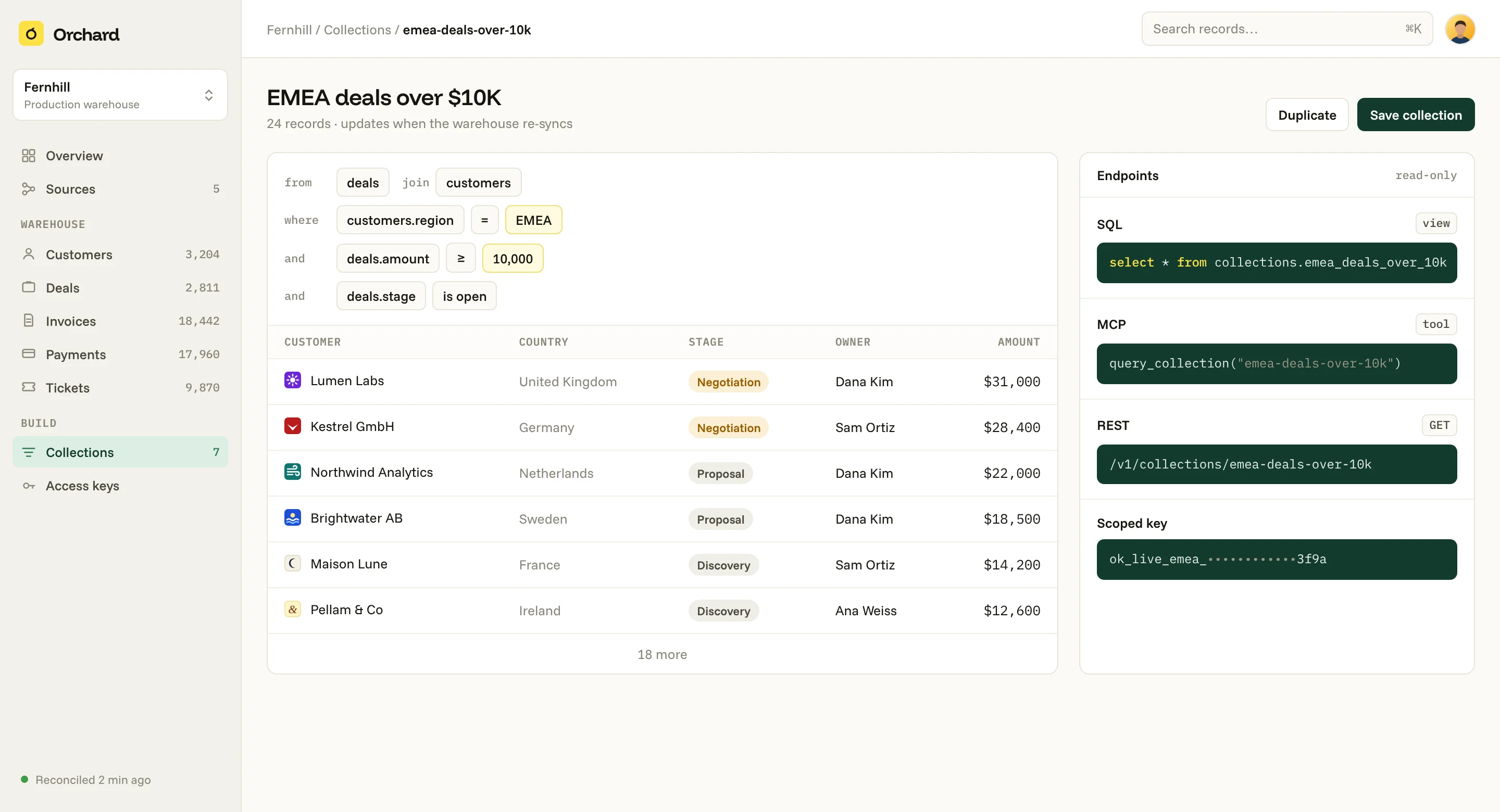Click the Access keys key icon
1500x812 pixels.
(x=29, y=486)
